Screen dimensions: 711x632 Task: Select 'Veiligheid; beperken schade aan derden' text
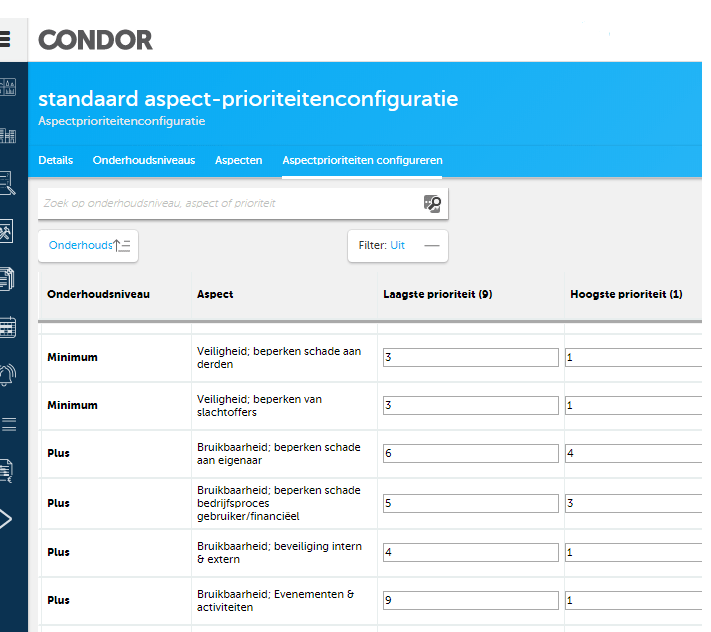point(279,358)
